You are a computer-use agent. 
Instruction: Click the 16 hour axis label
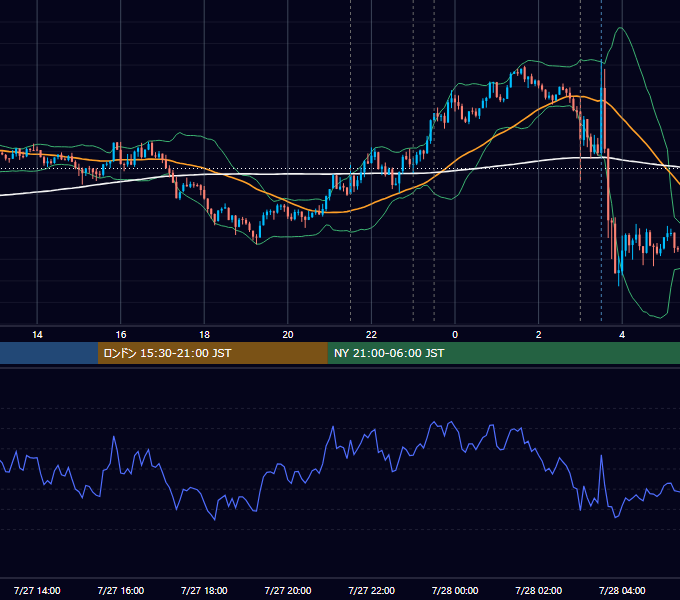121,335
